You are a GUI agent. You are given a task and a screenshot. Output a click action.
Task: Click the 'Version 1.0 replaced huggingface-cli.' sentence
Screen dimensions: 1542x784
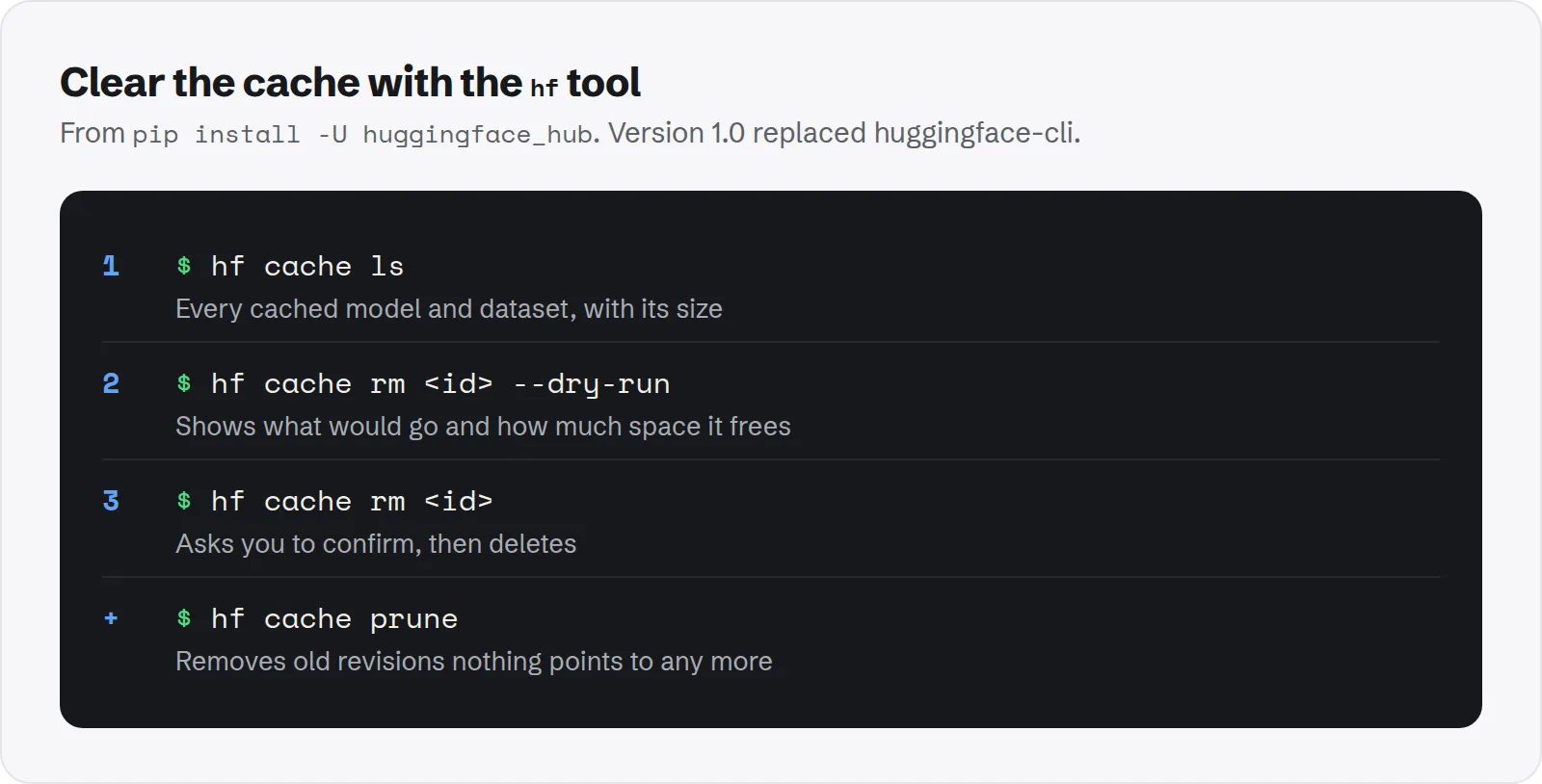click(x=844, y=133)
